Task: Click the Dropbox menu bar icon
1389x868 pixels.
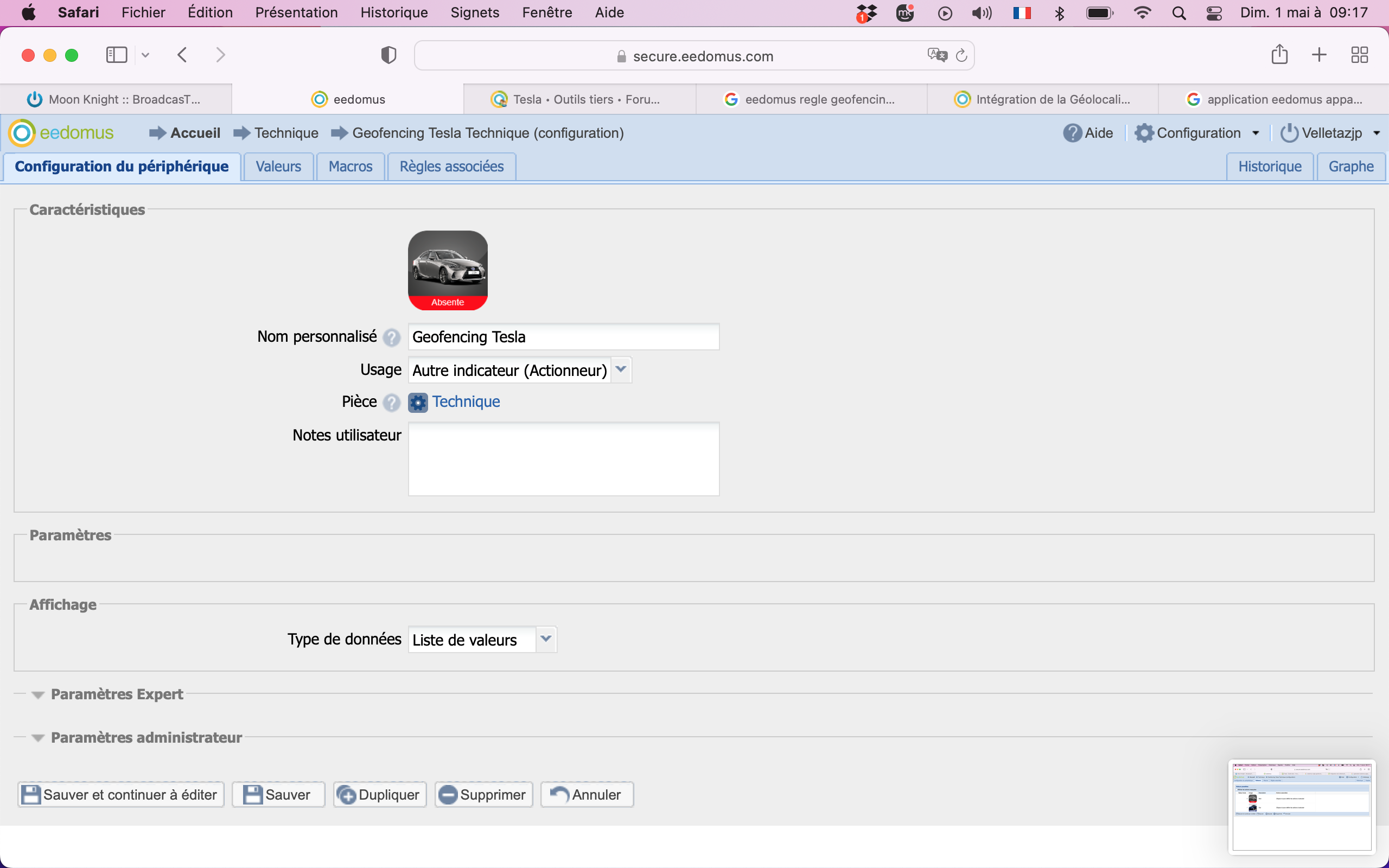Action: click(x=866, y=12)
